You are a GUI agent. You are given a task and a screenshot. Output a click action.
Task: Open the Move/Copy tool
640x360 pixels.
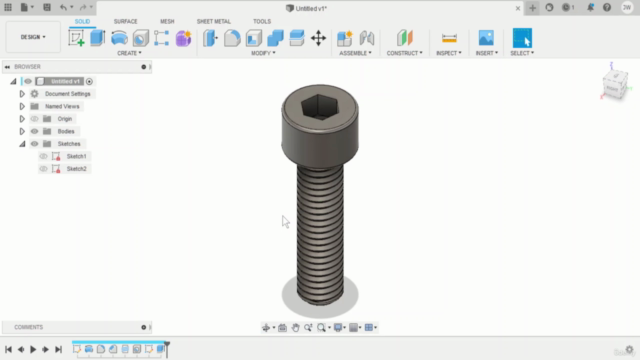coord(318,38)
